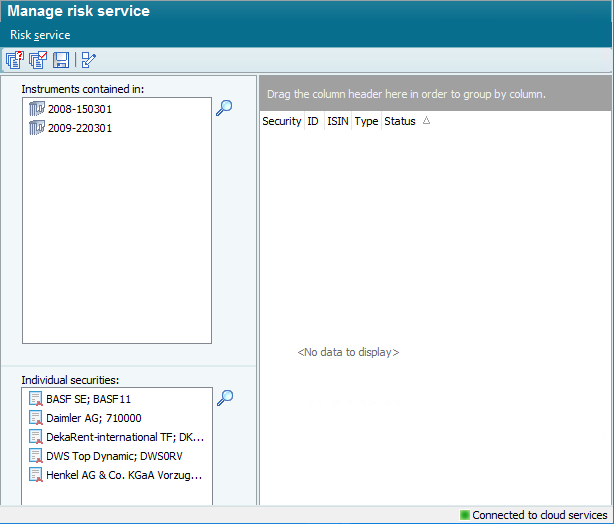Select portfolio 2009-220301 in the list

[79, 128]
